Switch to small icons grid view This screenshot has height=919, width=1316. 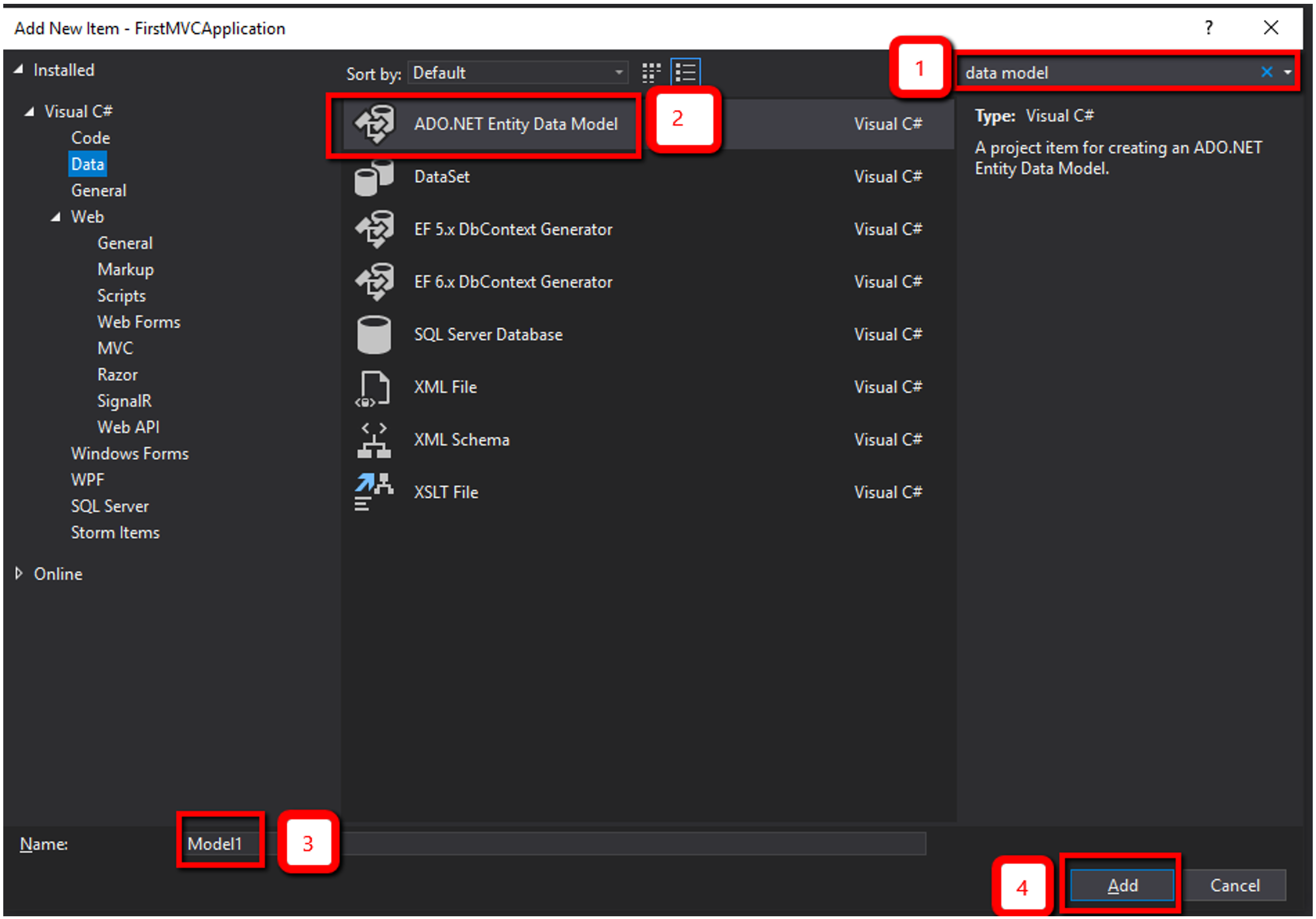click(x=651, y=73)
